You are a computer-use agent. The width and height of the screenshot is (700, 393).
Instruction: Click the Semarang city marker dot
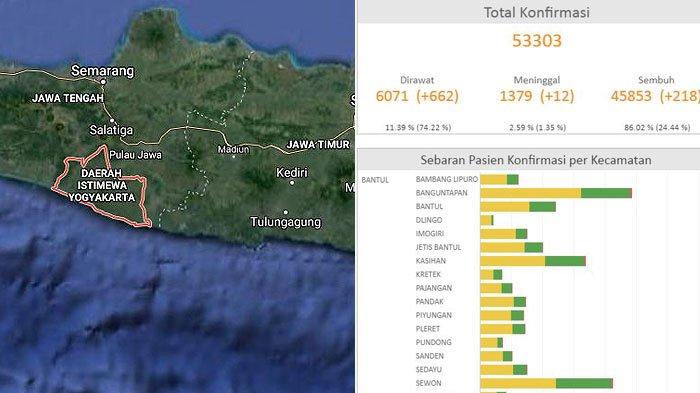tap(103, 82)
